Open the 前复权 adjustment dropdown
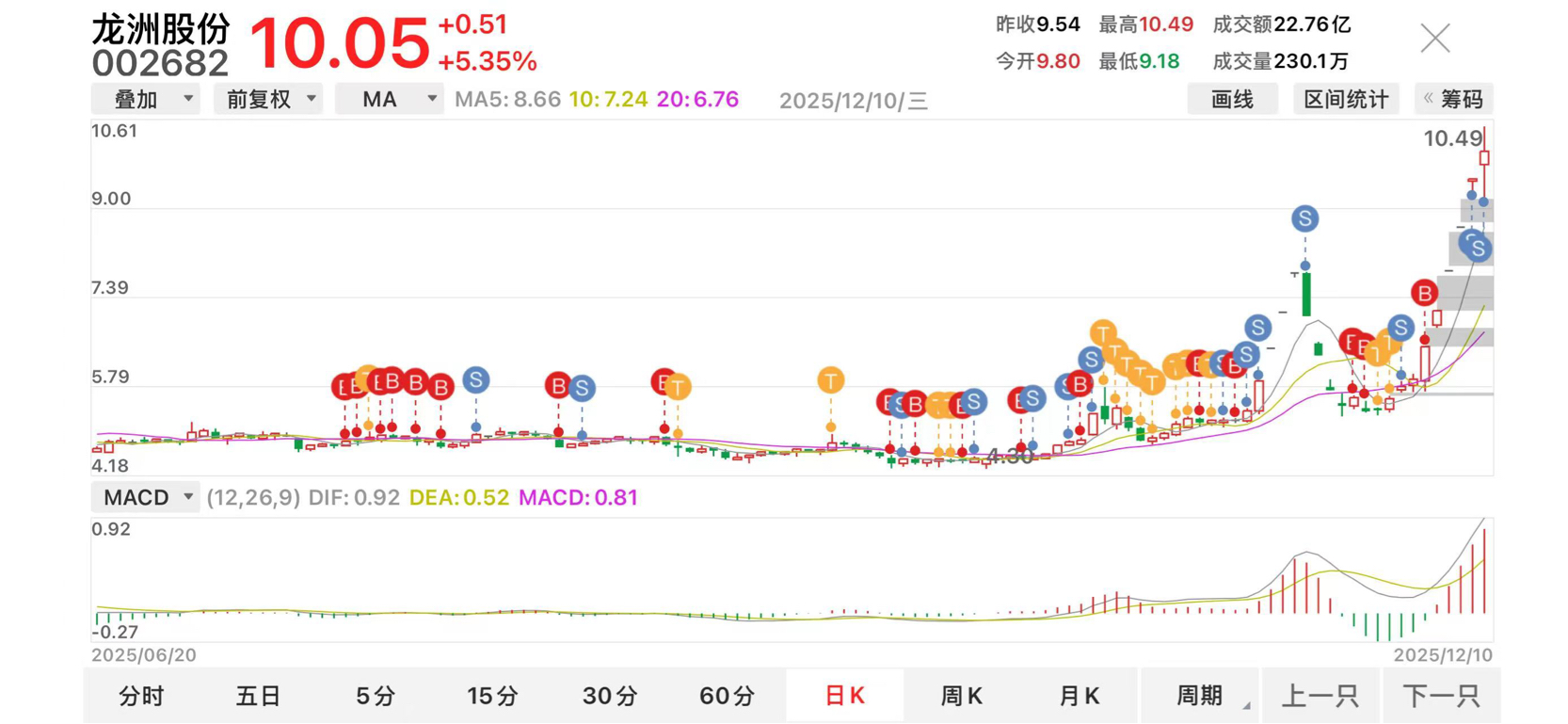Screen dimensions: 1568x724 click(268, 99)
